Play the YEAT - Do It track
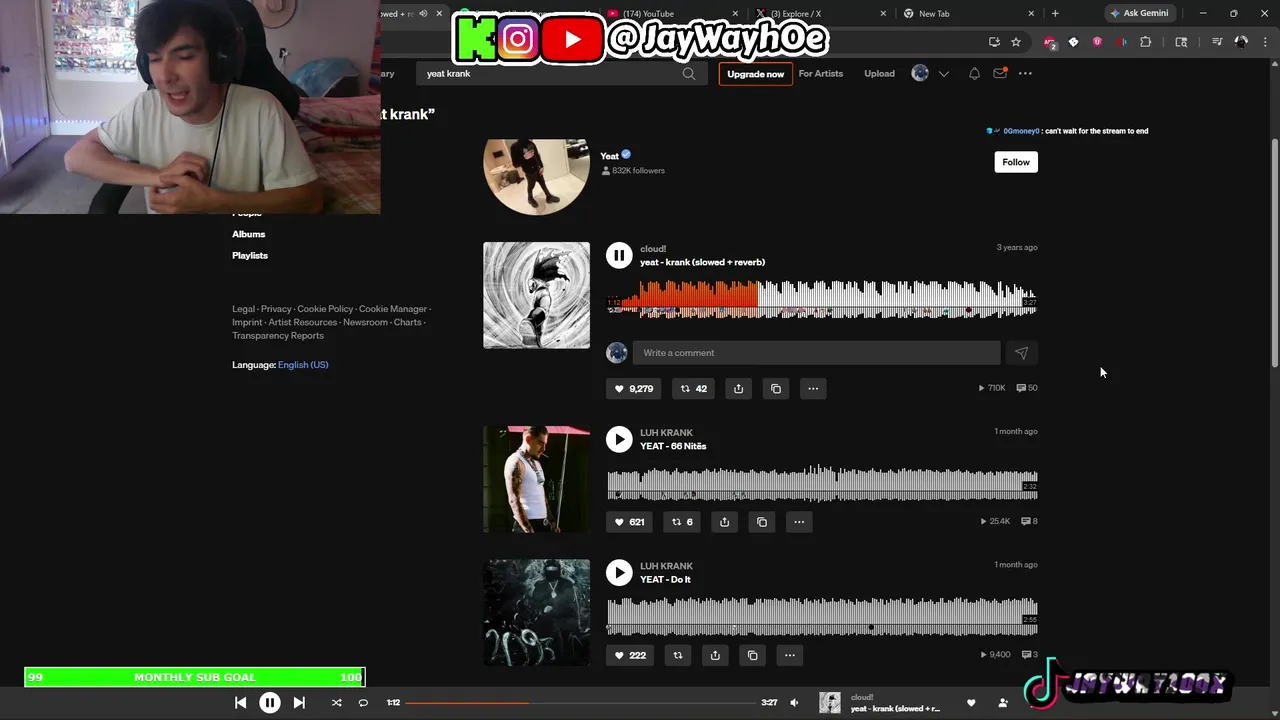The width and height of the screenshot is (1280, 720). [619, 572]
